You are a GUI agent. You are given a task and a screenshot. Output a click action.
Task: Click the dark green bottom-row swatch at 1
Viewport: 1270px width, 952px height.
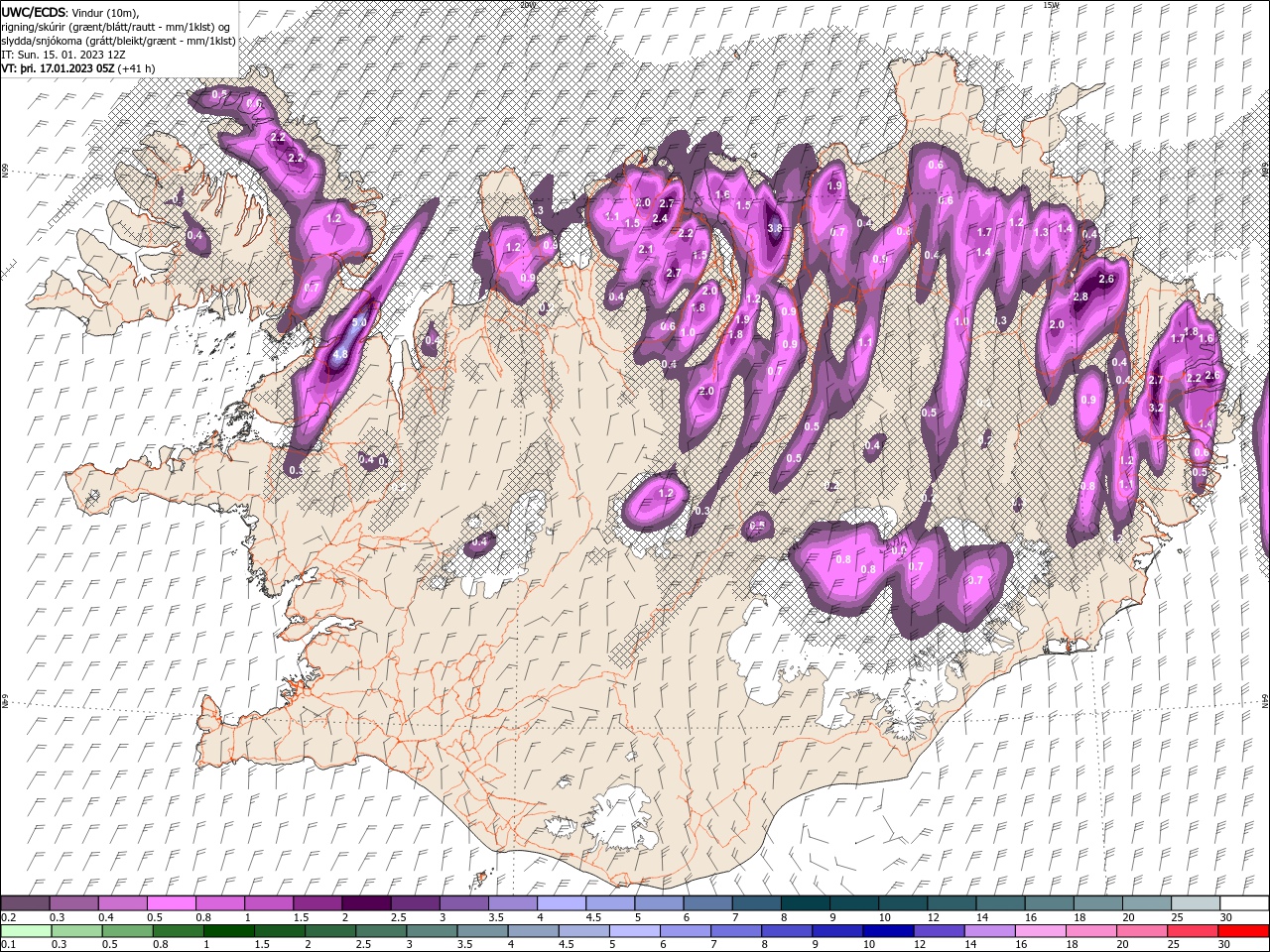click(228, 931)
